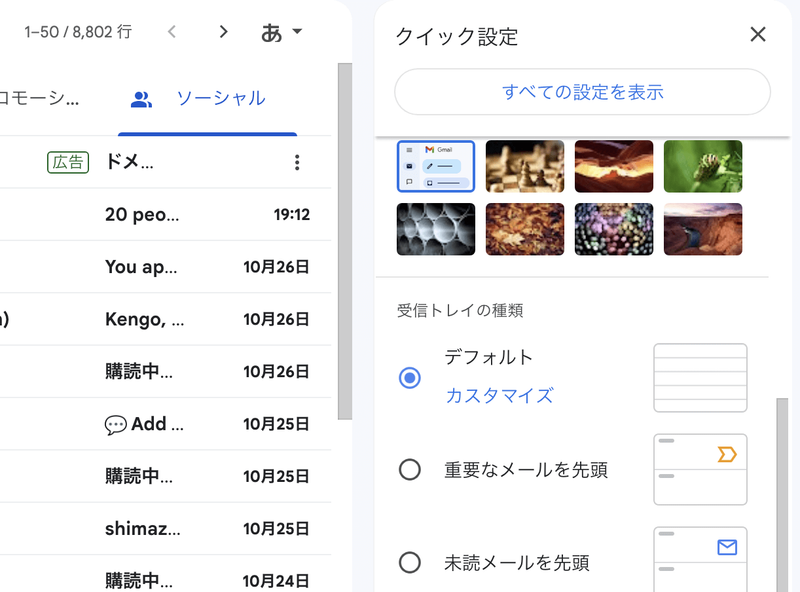Image resolution: width=800 pixels, height=592 pixels.
Task: Click the カスタマイズ link
Action: tap(499, 396)
